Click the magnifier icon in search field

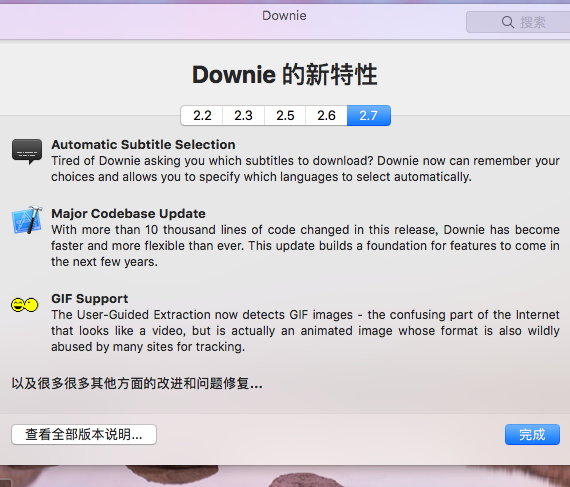[508, 22]
